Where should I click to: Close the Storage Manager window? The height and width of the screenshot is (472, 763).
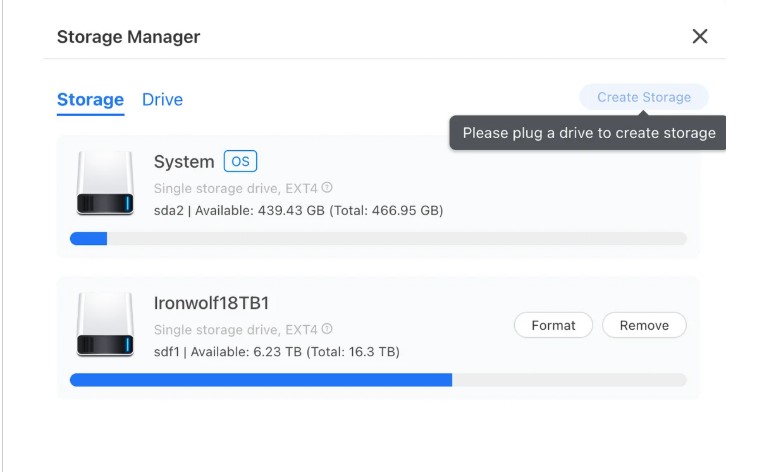tap(700, 37)
